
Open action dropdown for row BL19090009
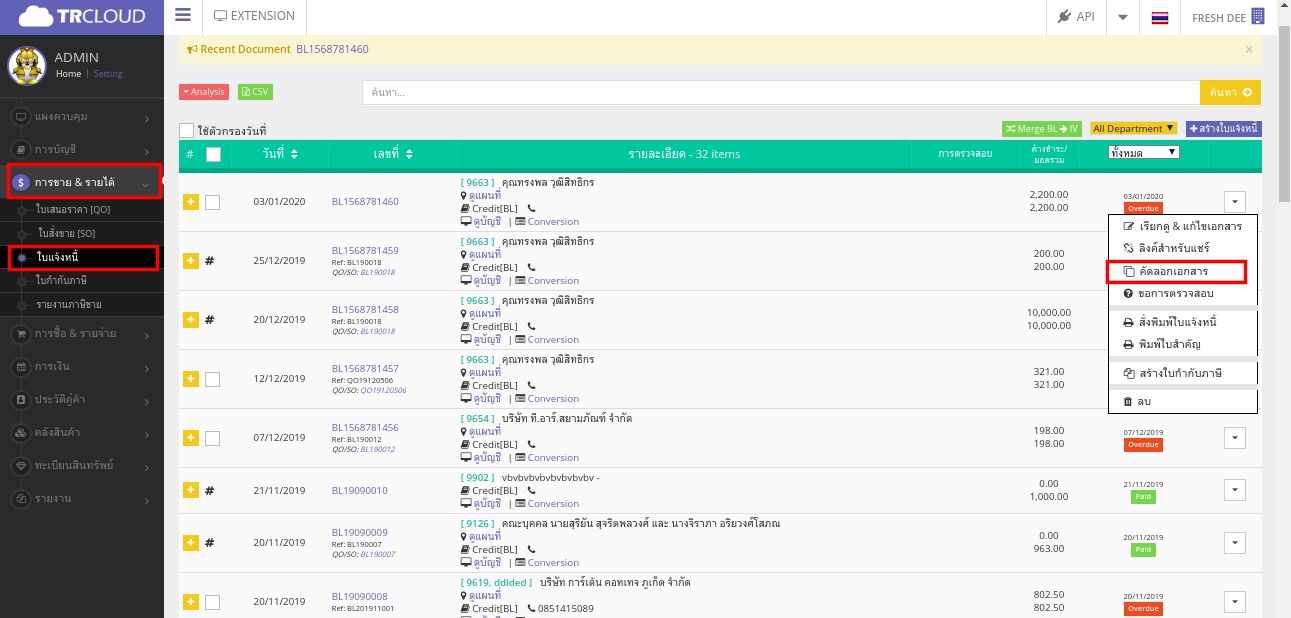pyautogui.click(x=1234, y=543)
